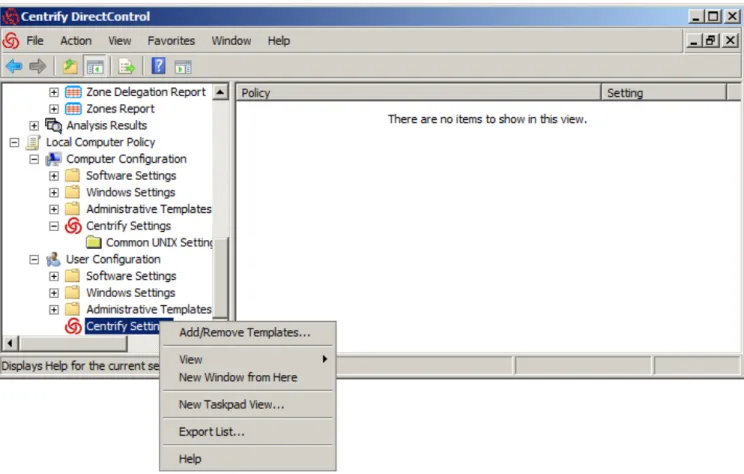Click Centrify Settings icon under Computer Configuration
The width and height of the screenshot is (744, 474).
click(73, 226)
